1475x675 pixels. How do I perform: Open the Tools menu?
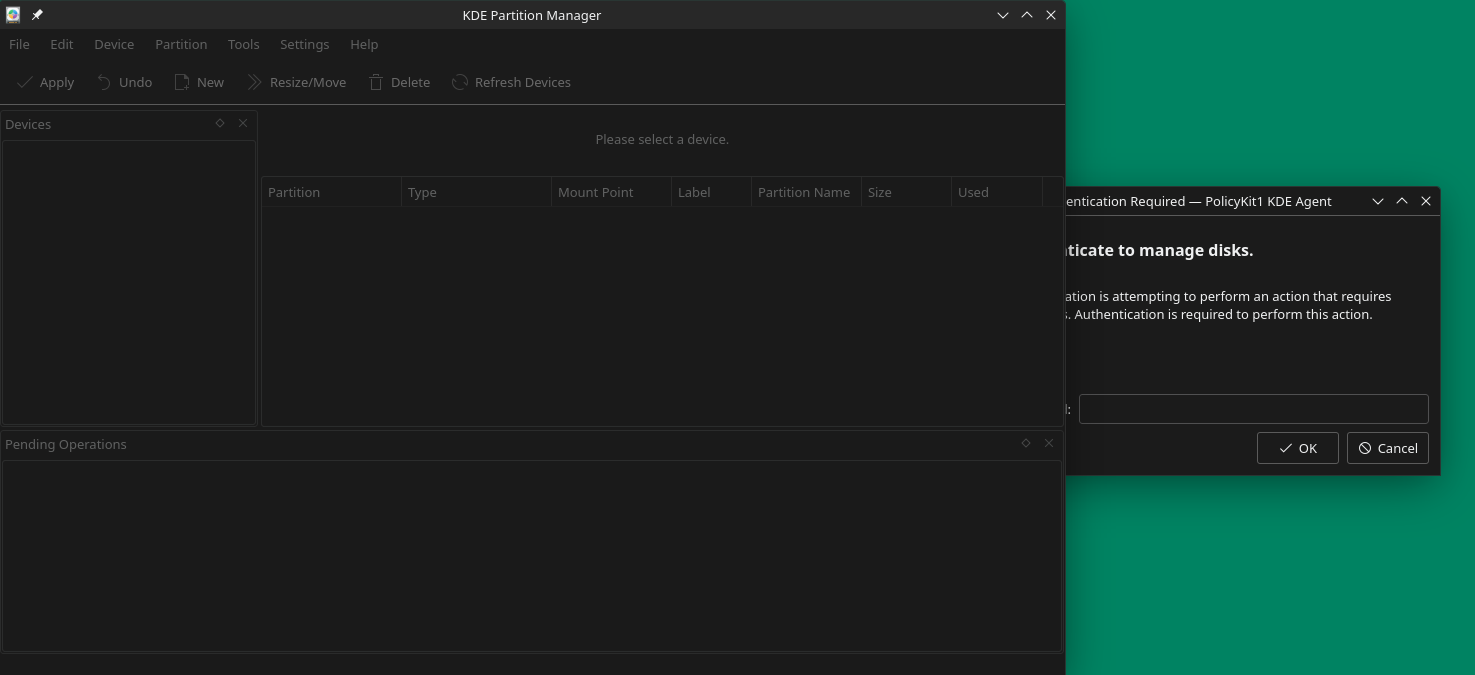point(243,44)
